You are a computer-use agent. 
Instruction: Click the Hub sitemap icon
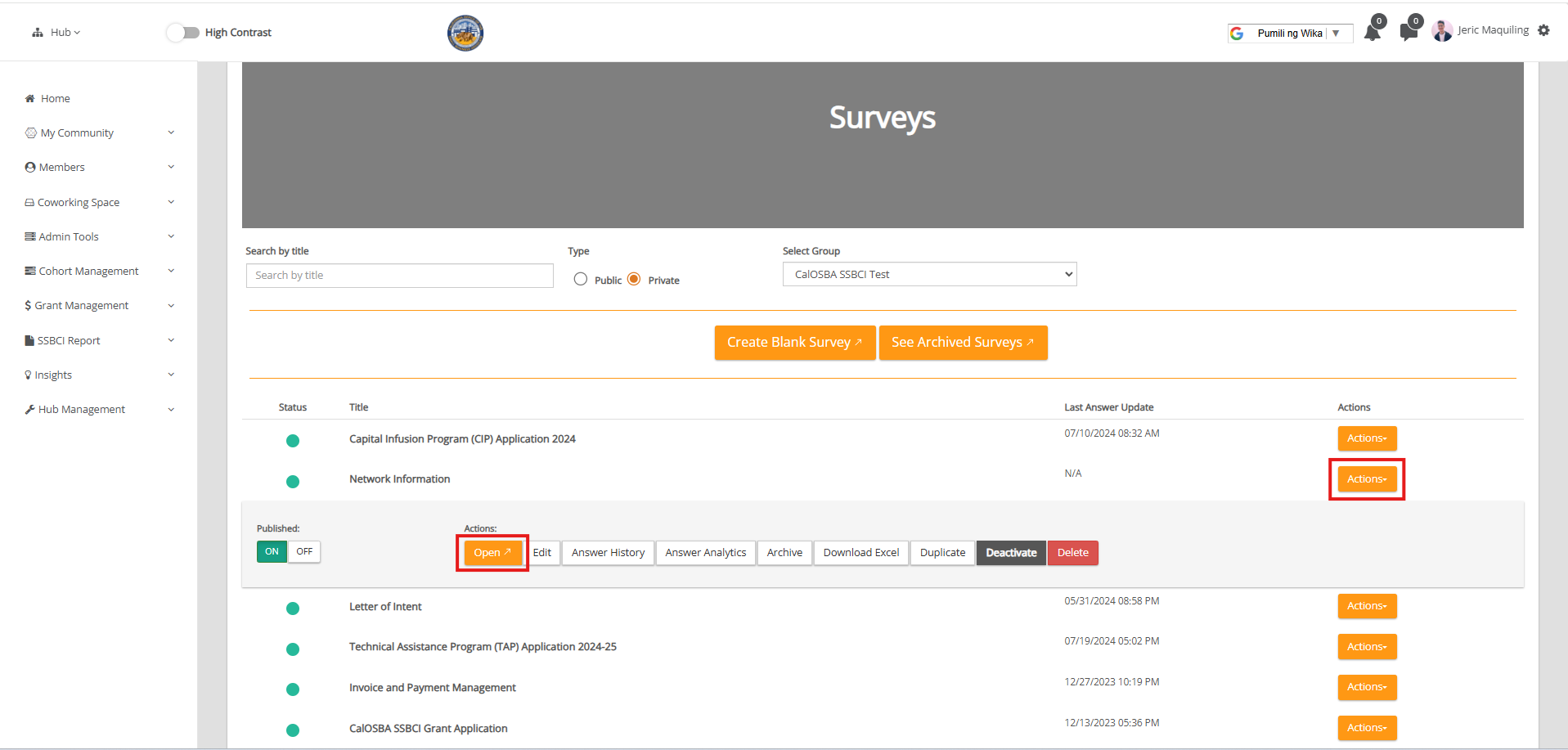(x=38, y=33)
